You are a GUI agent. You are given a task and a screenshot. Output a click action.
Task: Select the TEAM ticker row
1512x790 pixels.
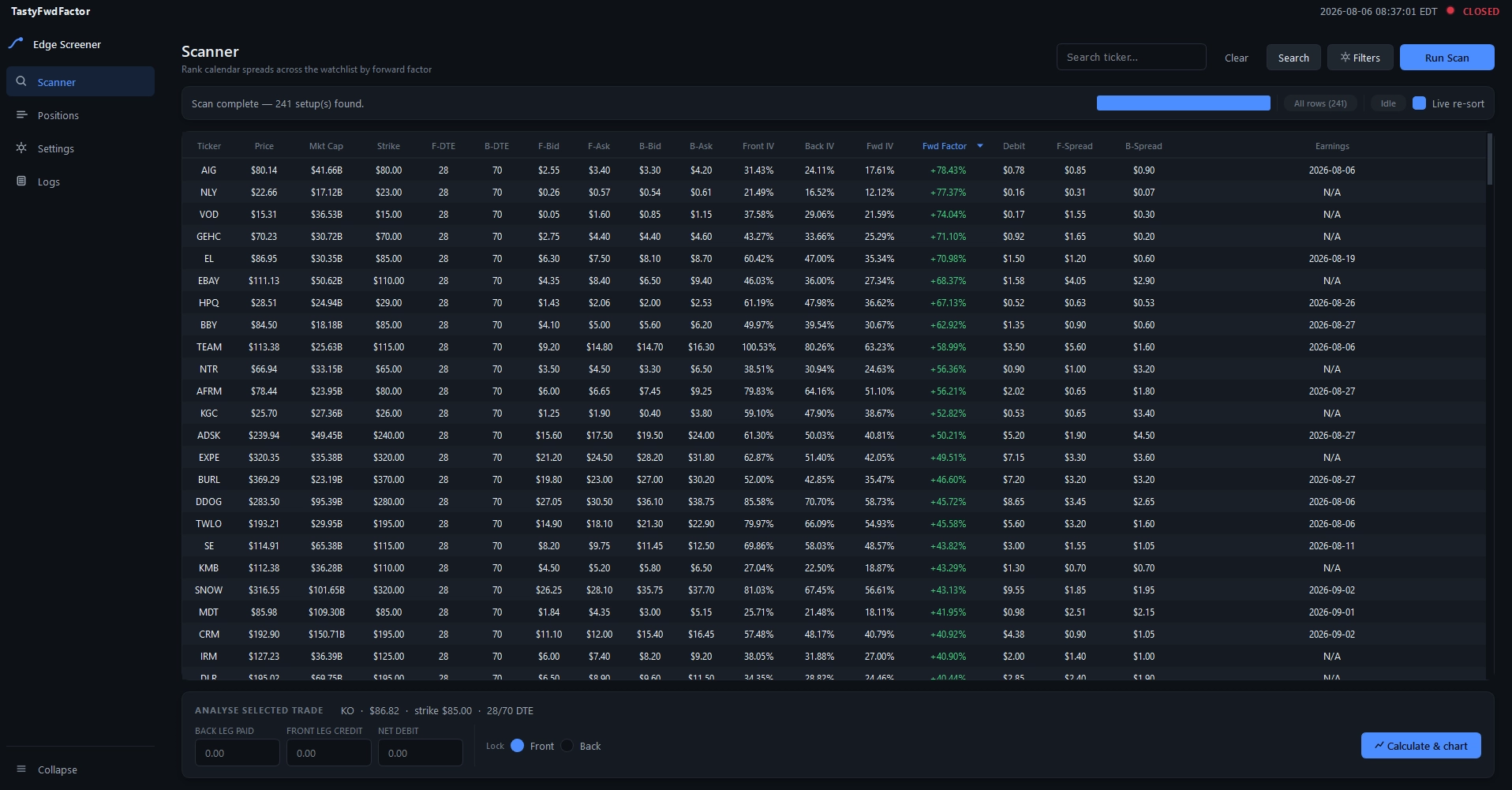[834, 346]
